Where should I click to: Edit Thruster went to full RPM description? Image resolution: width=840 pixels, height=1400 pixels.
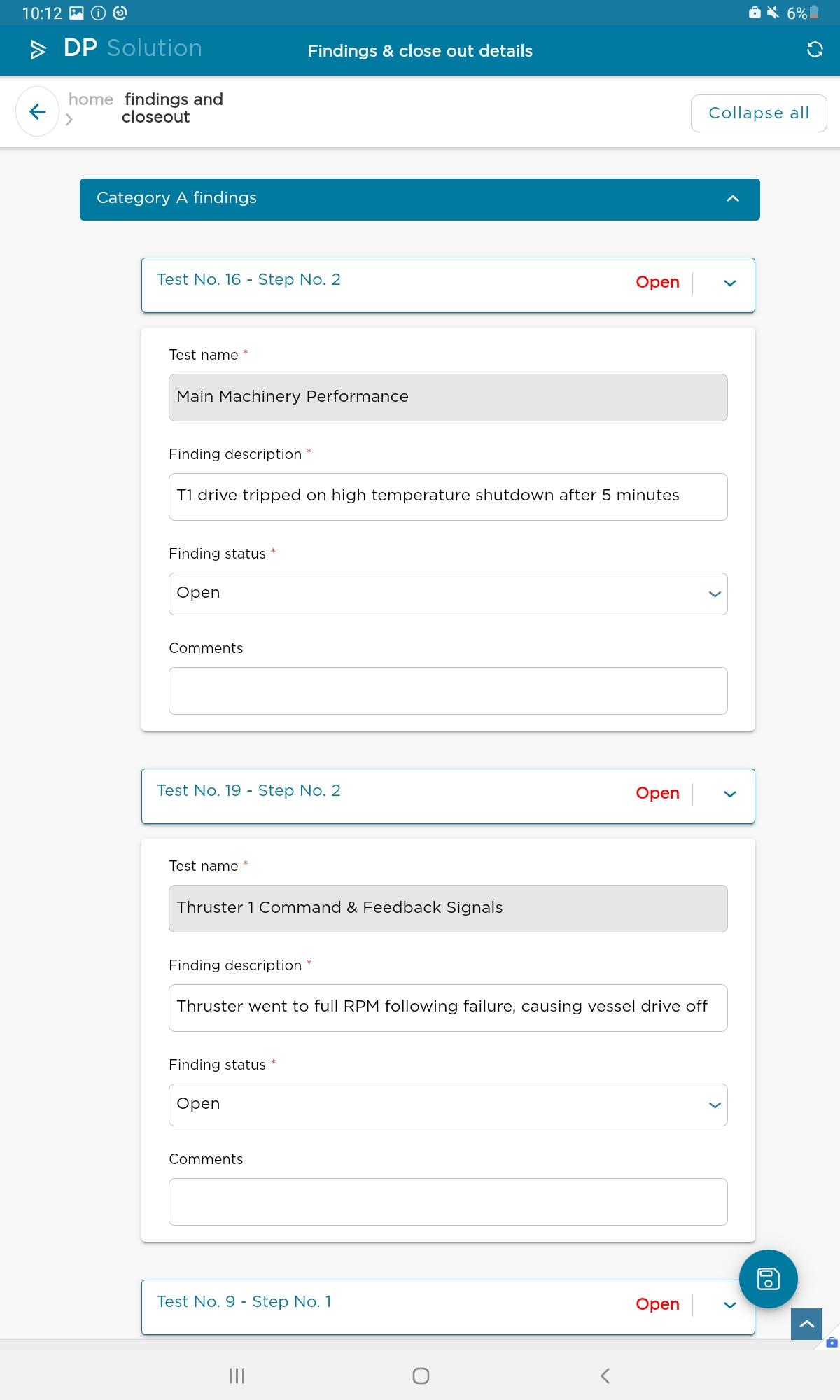[448, 1007]
